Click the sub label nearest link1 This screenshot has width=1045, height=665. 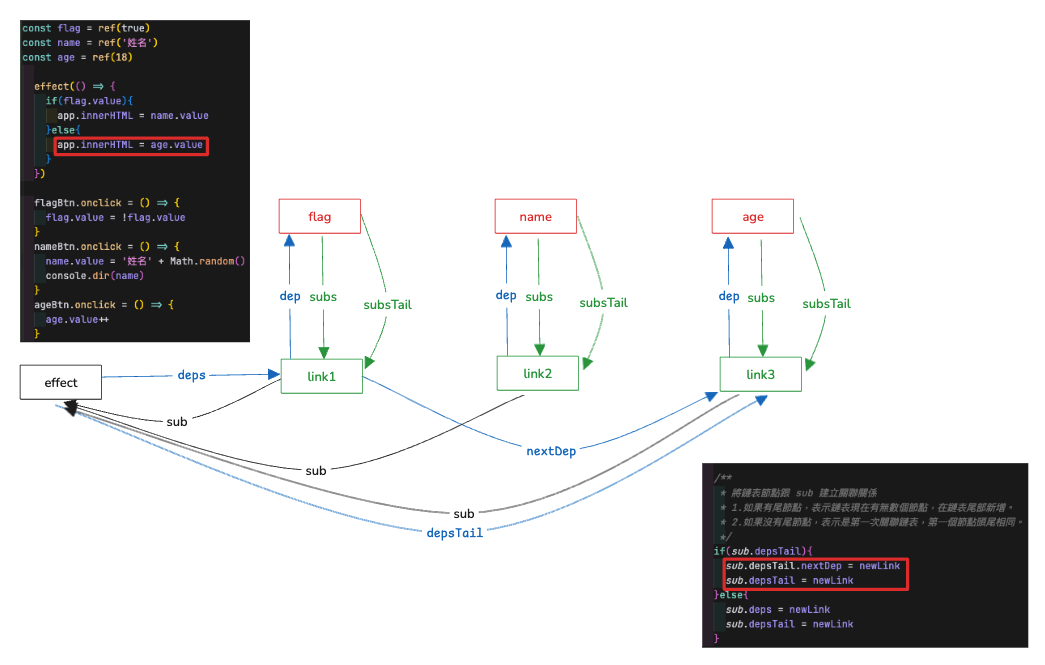point(177,422)
